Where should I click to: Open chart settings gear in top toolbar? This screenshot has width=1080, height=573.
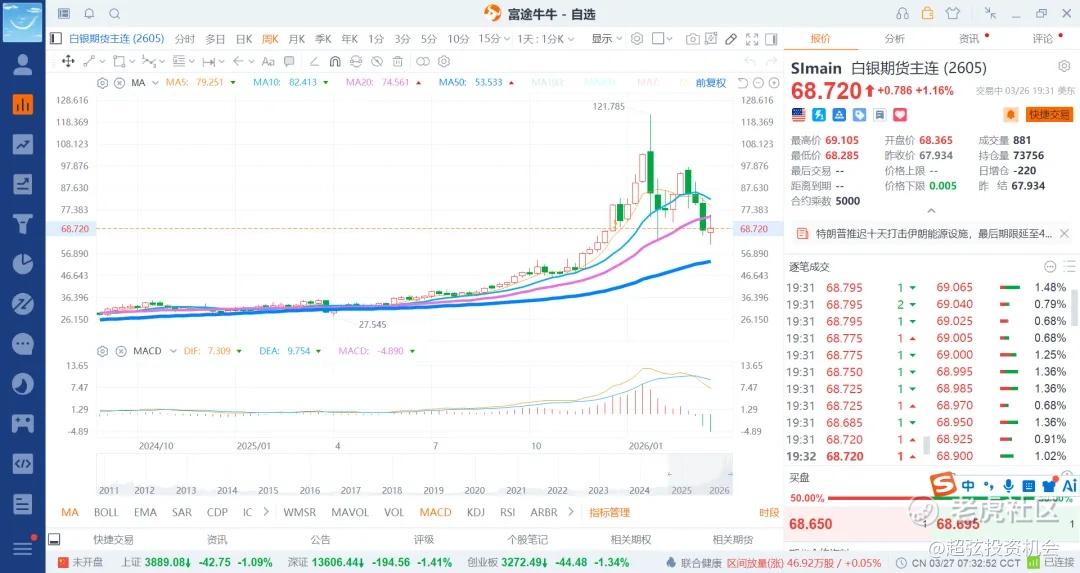(x=637, y=39)
